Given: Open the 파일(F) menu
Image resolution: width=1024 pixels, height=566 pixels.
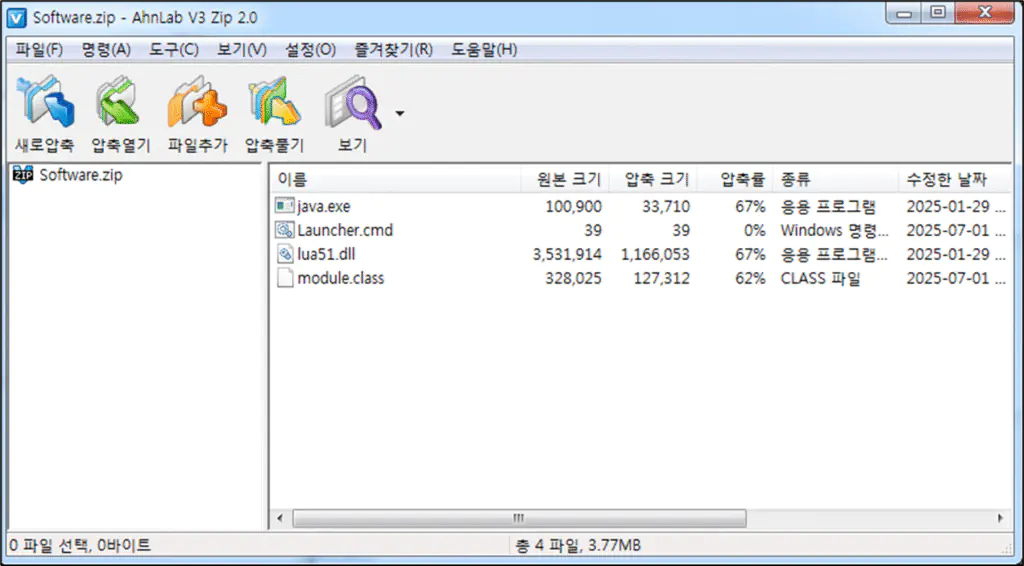Looking at the screenshot, I should [39, 50].
